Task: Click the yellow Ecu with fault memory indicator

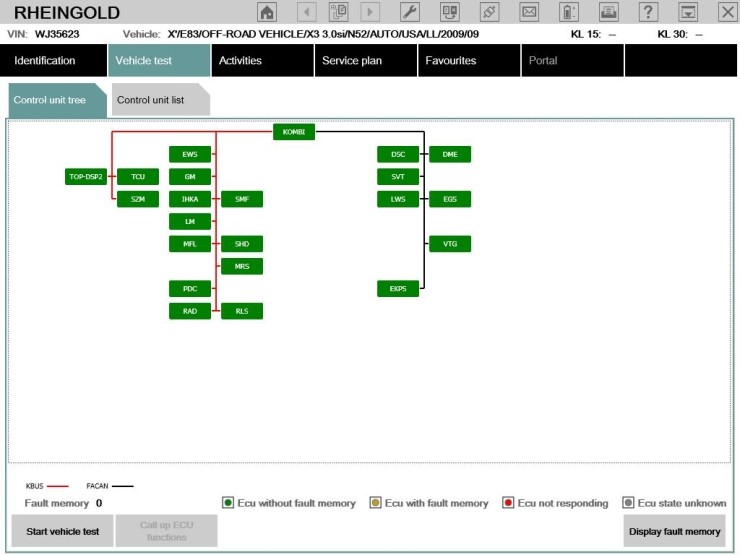Action: 375,503
